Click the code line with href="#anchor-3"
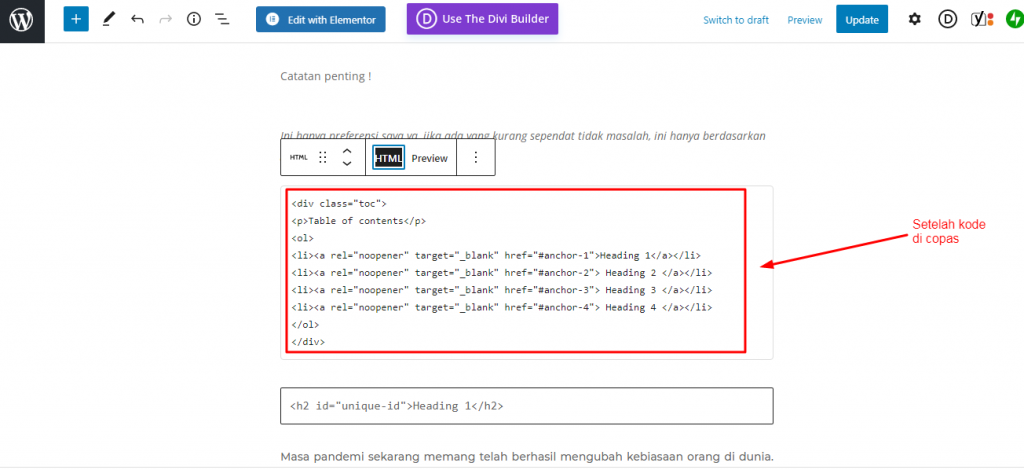 [x=502, y=290]
